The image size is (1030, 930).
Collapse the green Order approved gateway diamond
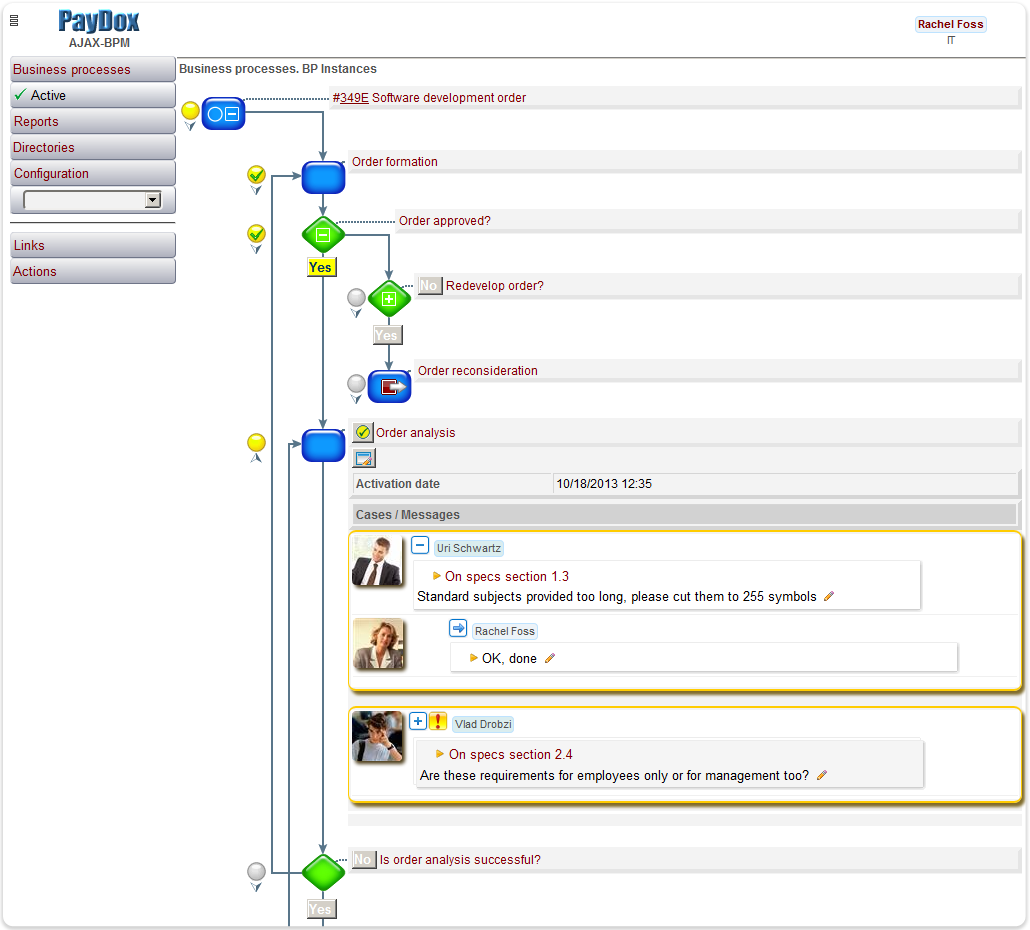pyautogui.click(x=323, y=234)
